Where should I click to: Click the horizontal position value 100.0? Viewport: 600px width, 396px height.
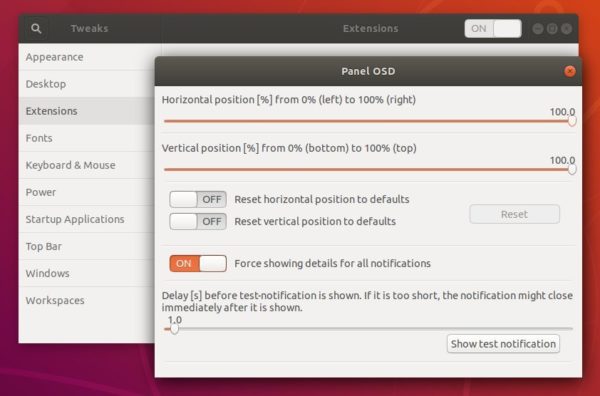click(x=562, y=112)
